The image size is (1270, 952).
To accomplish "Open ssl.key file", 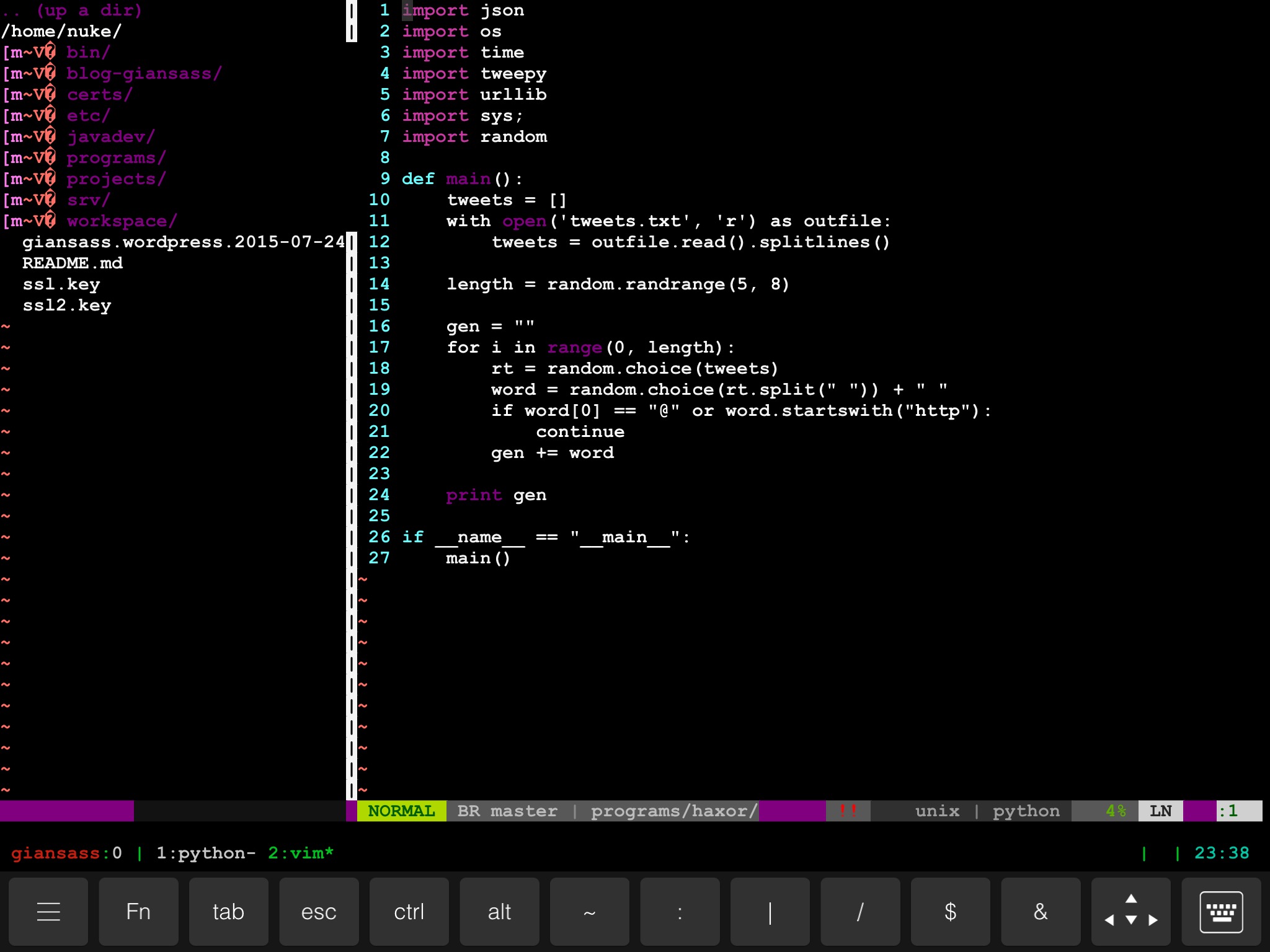I will coord(61,284).
